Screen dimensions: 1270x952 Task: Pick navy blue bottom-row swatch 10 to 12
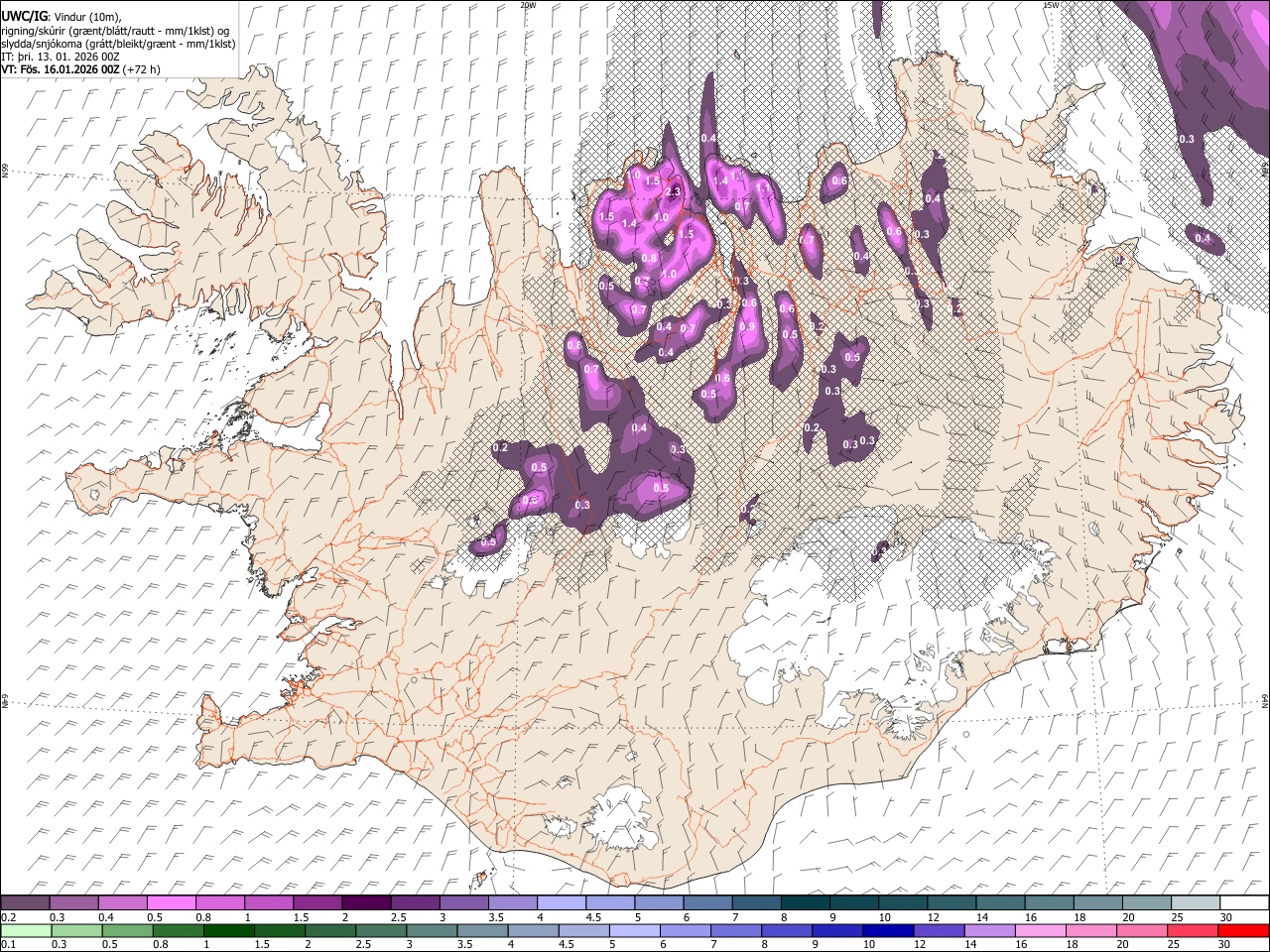coord(887,929)
